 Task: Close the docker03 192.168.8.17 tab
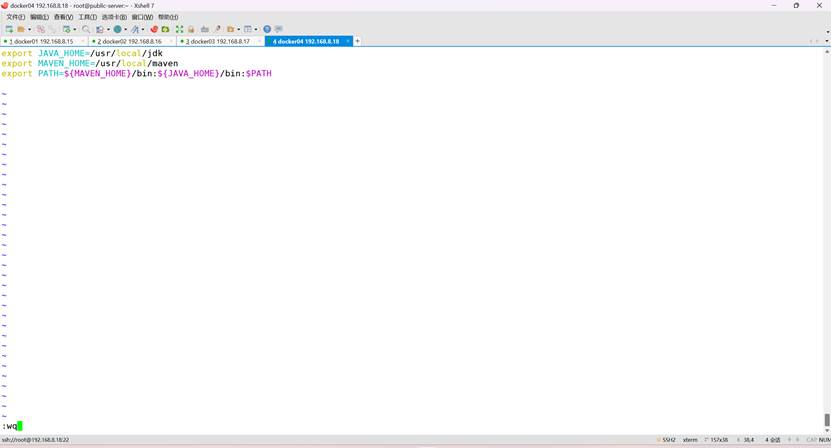pyautogui.click(x=259, y=41)
